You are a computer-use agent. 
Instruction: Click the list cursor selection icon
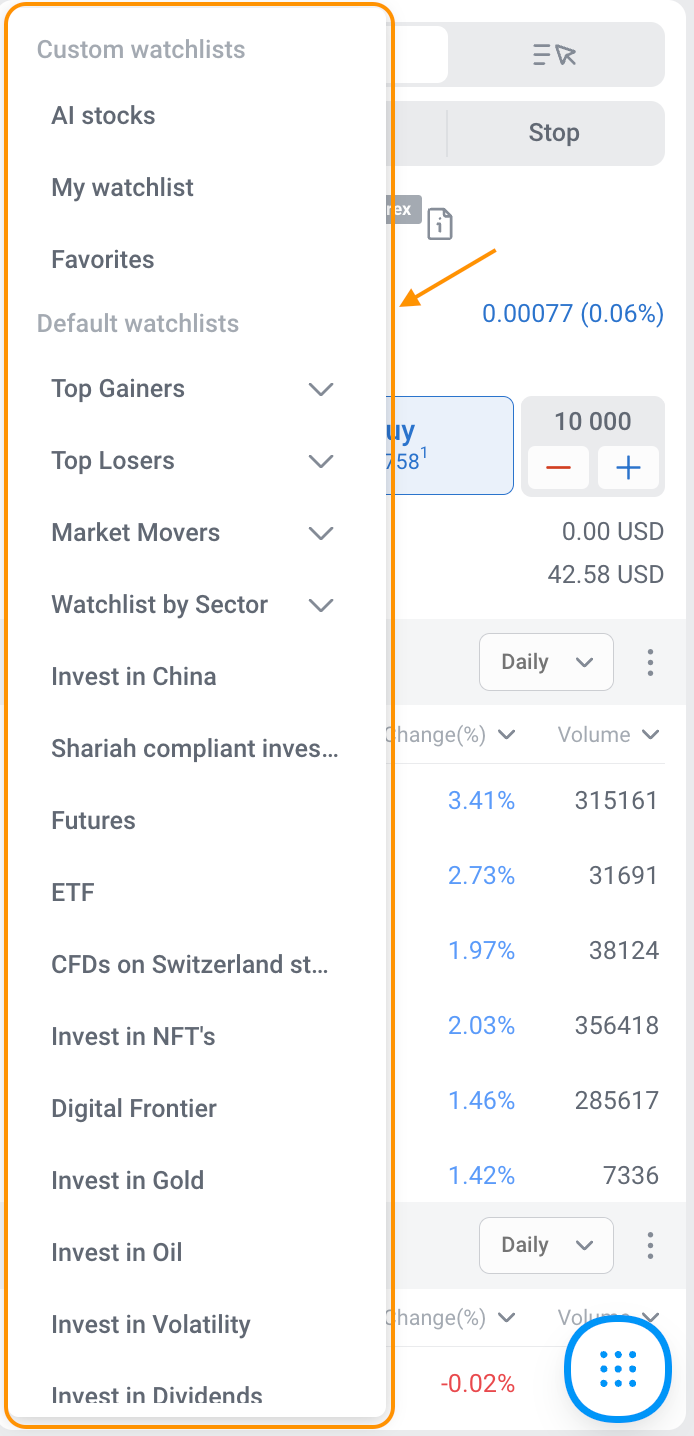[555, 55]
